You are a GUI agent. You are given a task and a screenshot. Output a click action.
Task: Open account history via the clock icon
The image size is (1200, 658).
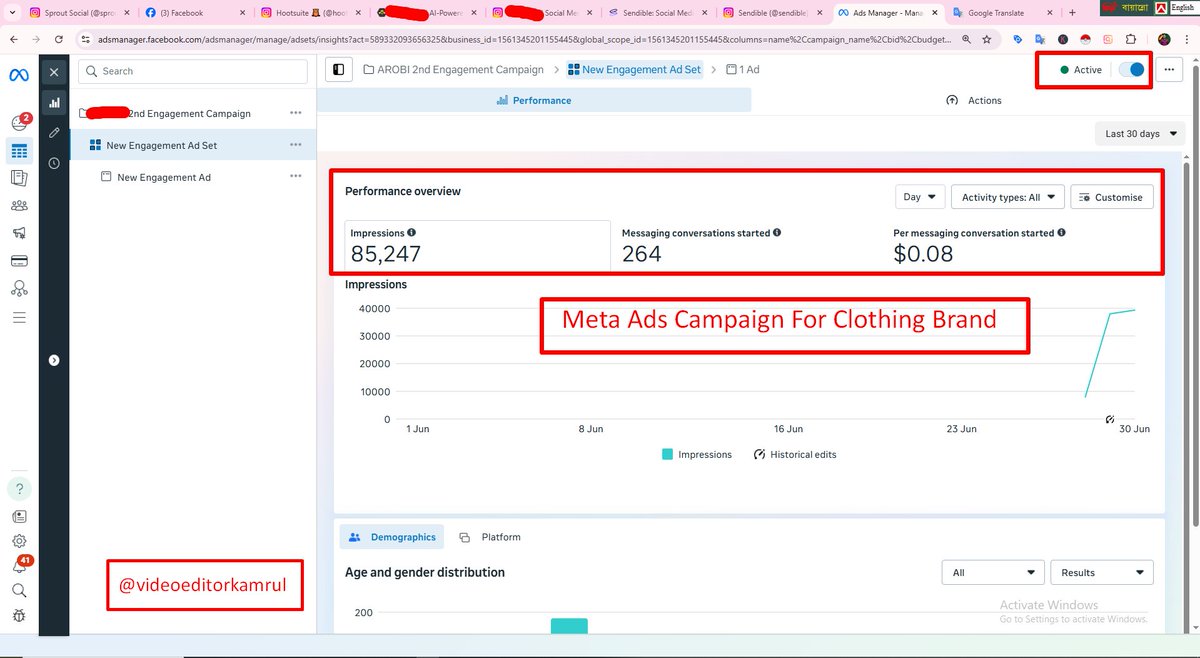click(54, 163)
